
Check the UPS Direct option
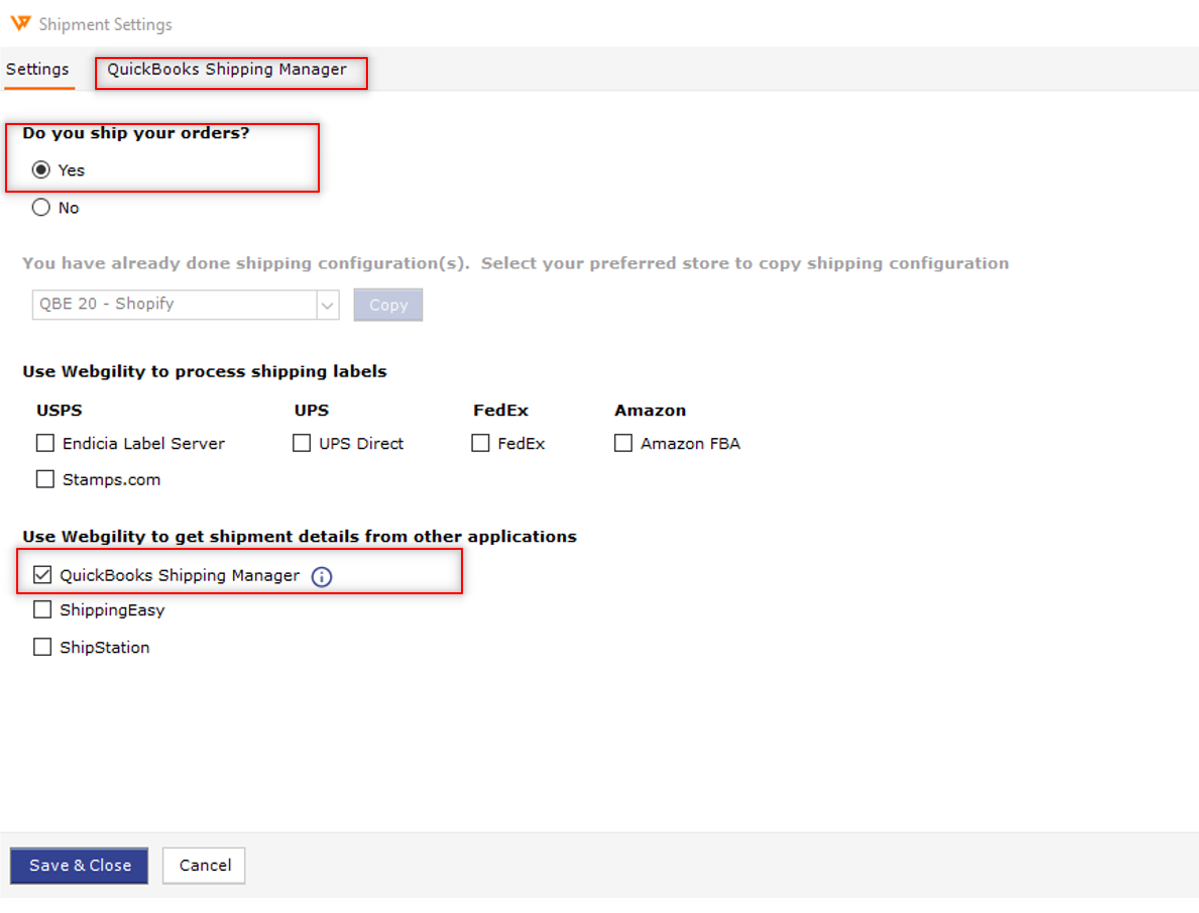[301, 443]
